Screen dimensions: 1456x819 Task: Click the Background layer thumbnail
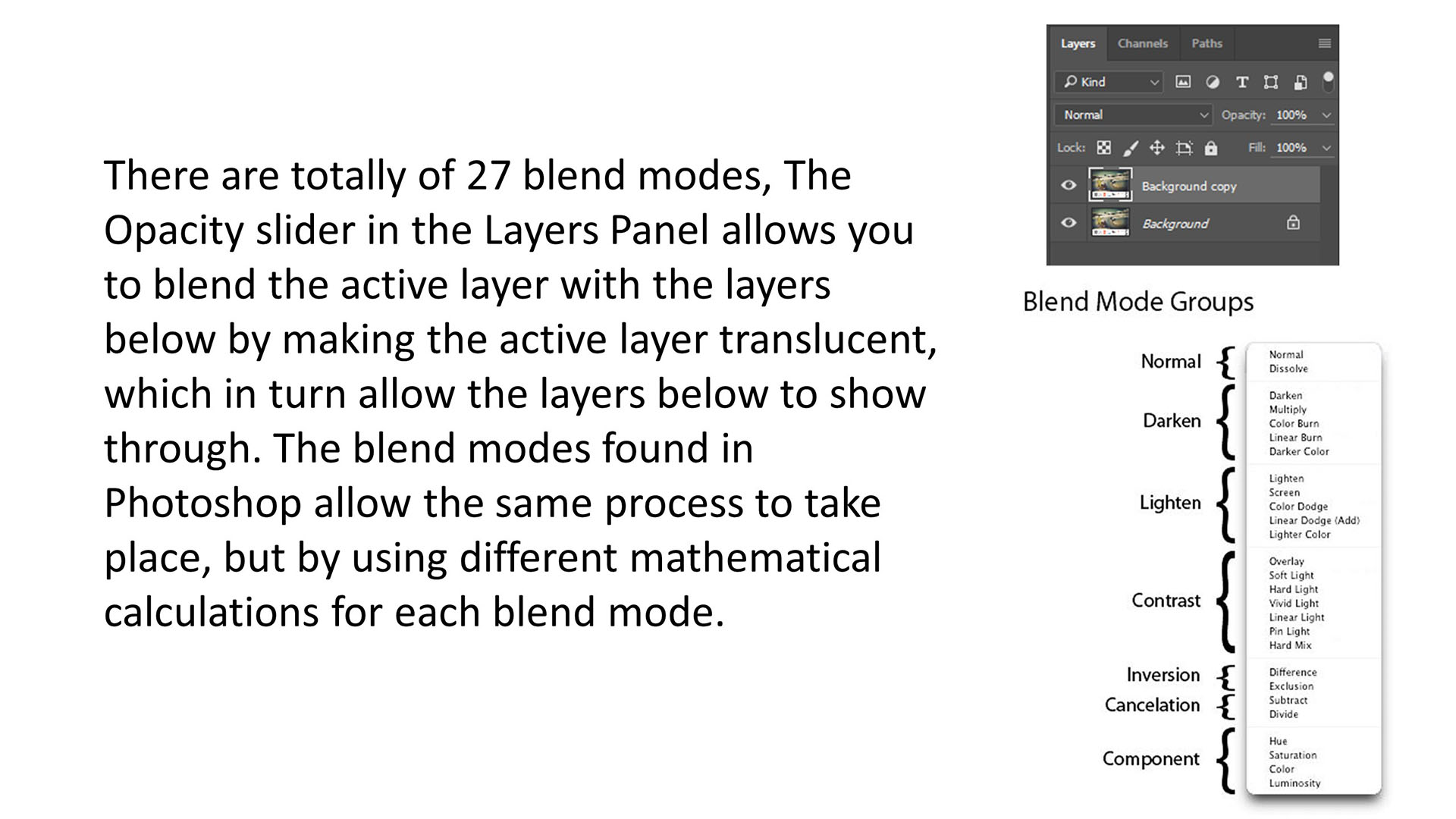[x=1108, y=222]
